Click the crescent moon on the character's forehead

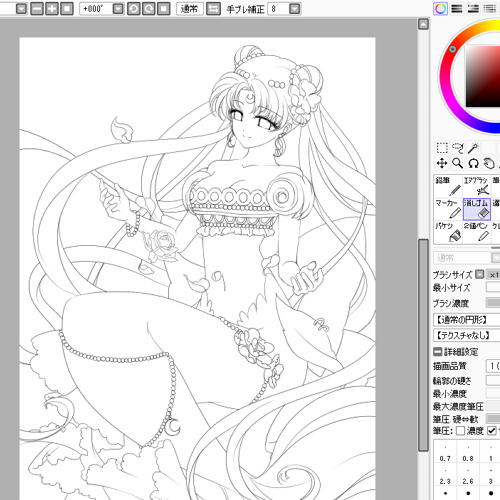click(249, 98)
